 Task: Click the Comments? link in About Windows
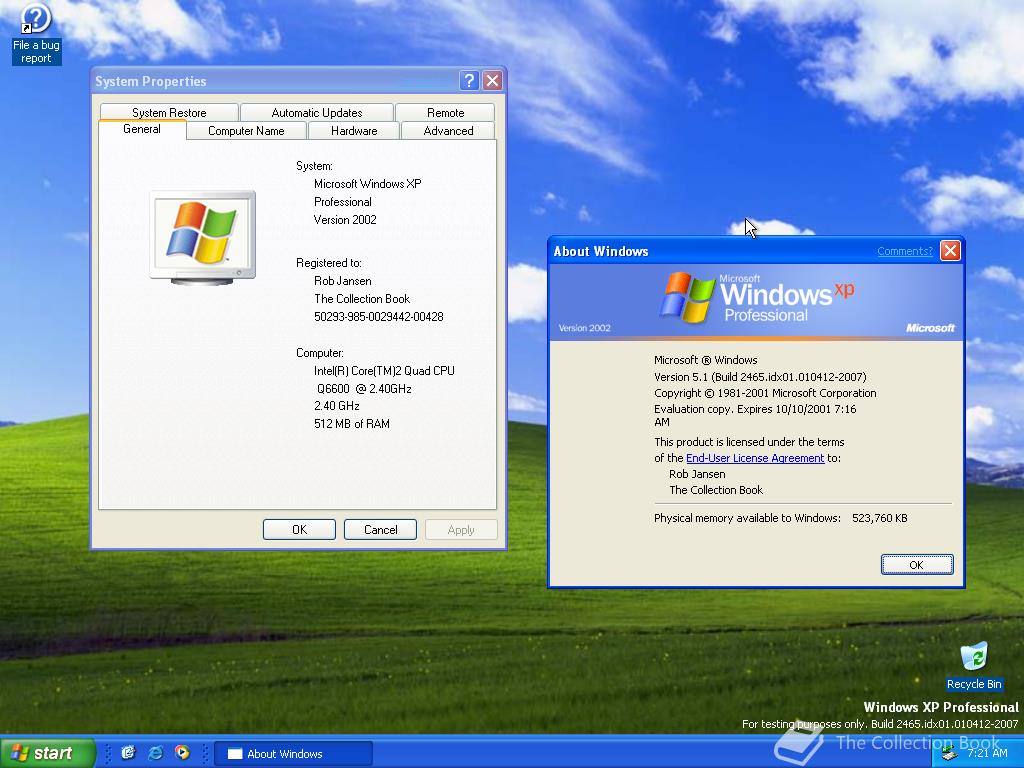pos(904,251)
